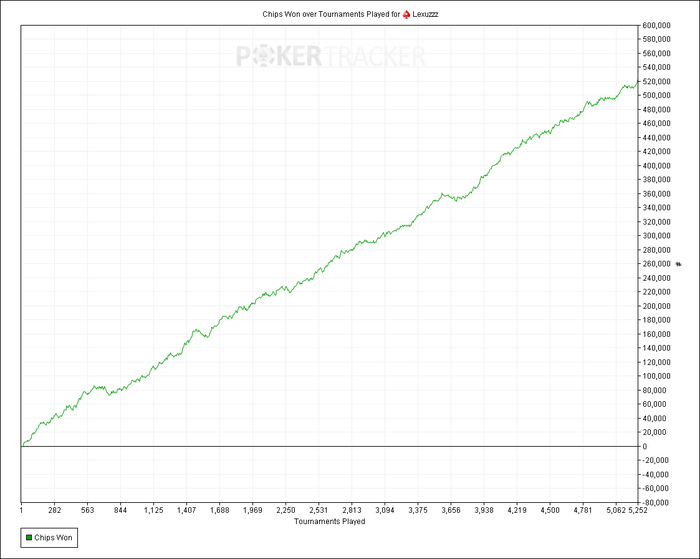Screen dimensions: 700x559
Task: Click the Tournaments Played axis label
Action: pyautogui.click(x=329, y=521)
